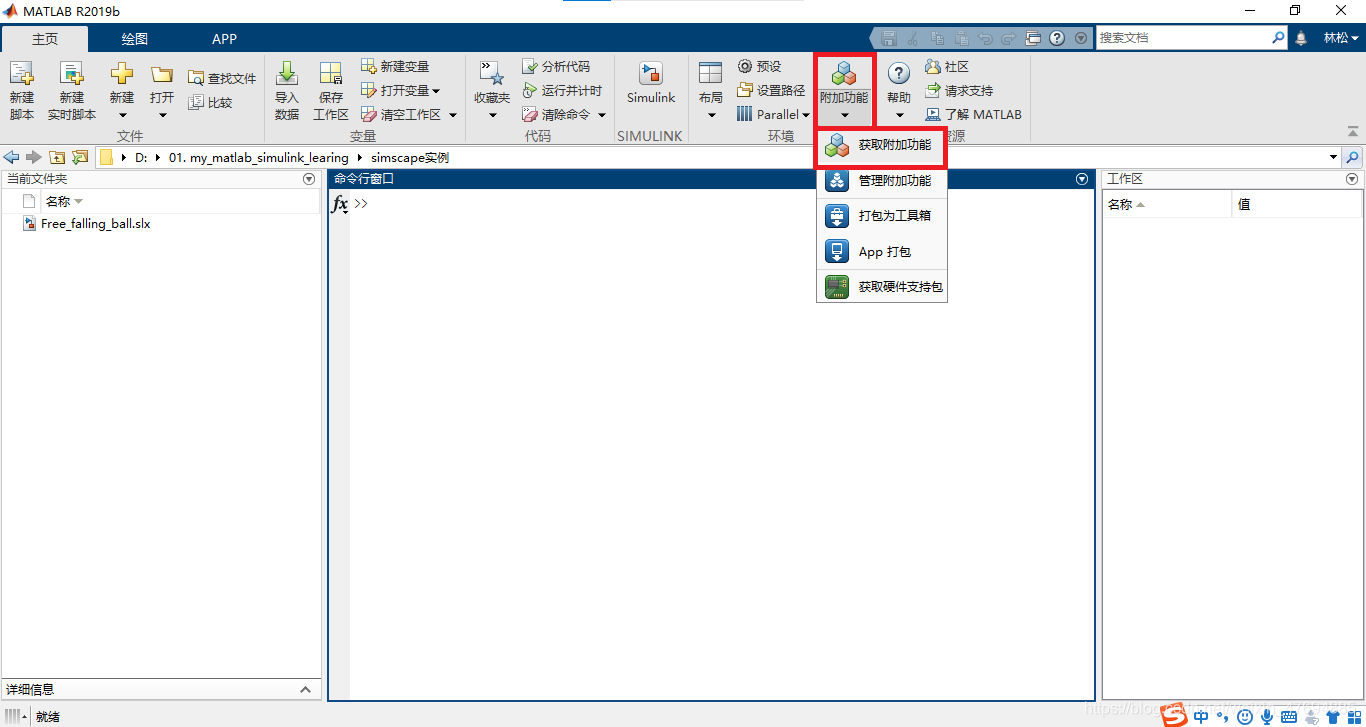Click Run and Time (运行并计时)
1366x727 pixels.
(x=562, y=90)
